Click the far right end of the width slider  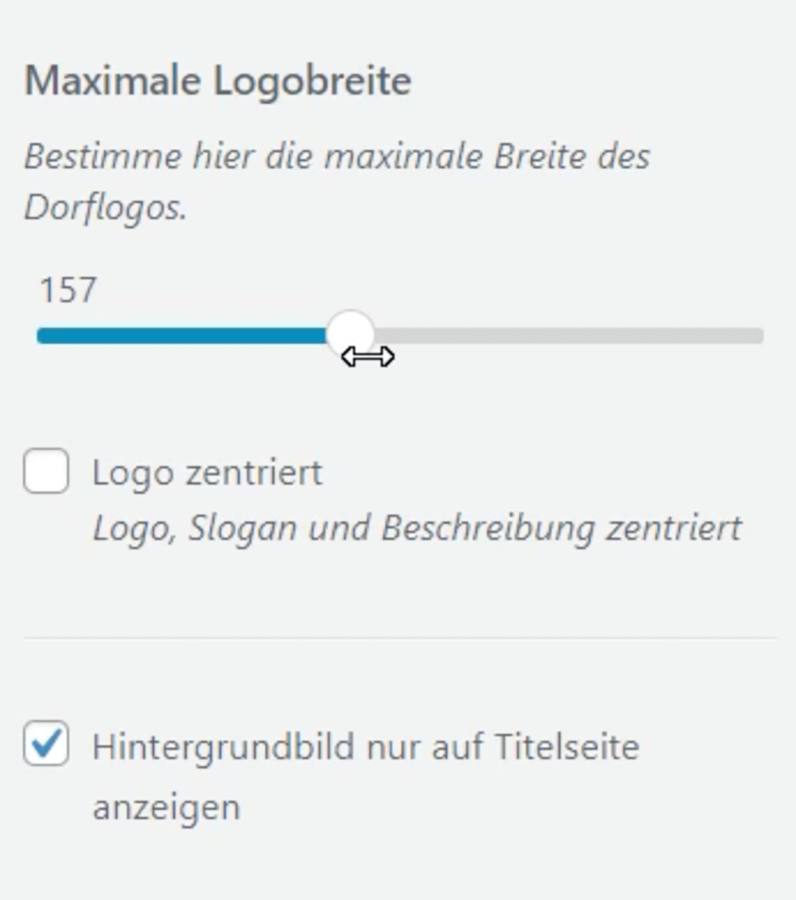[x=758, y=336]
